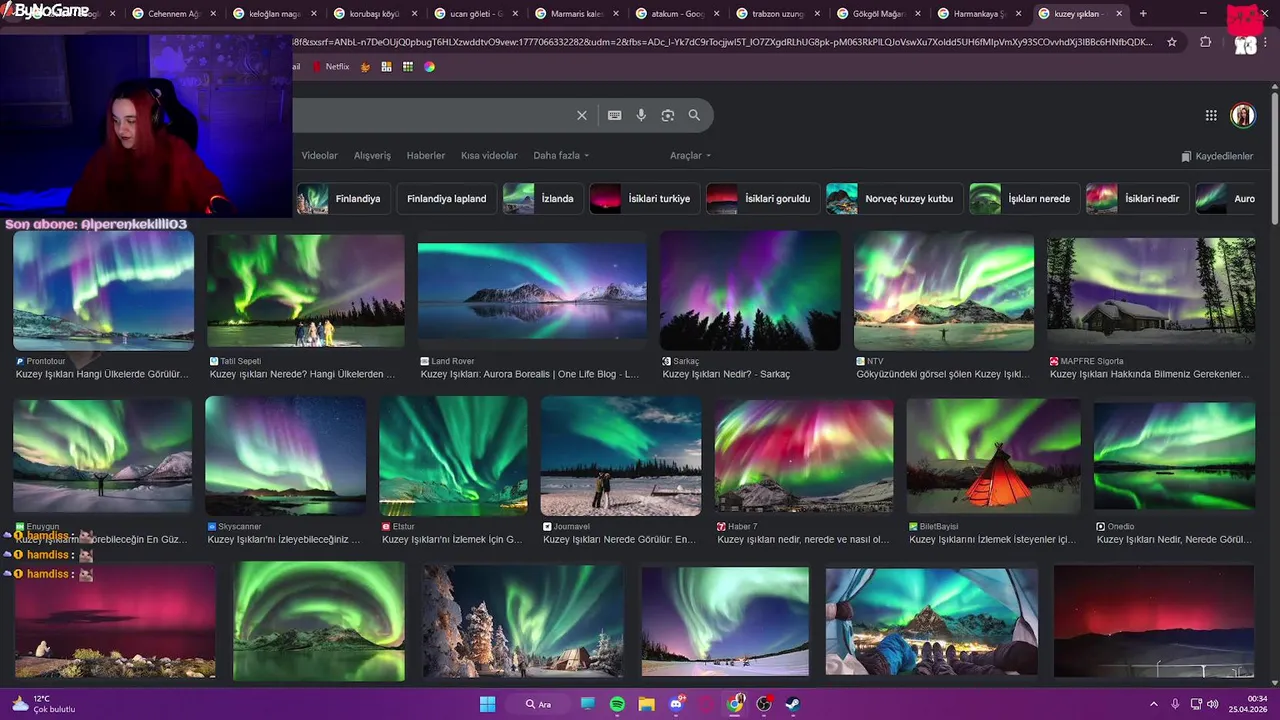Open Onedio 'Kuzey Işıkları Nedir' link
This screenshot has width=1280, height=720.
pos(1174,539)
